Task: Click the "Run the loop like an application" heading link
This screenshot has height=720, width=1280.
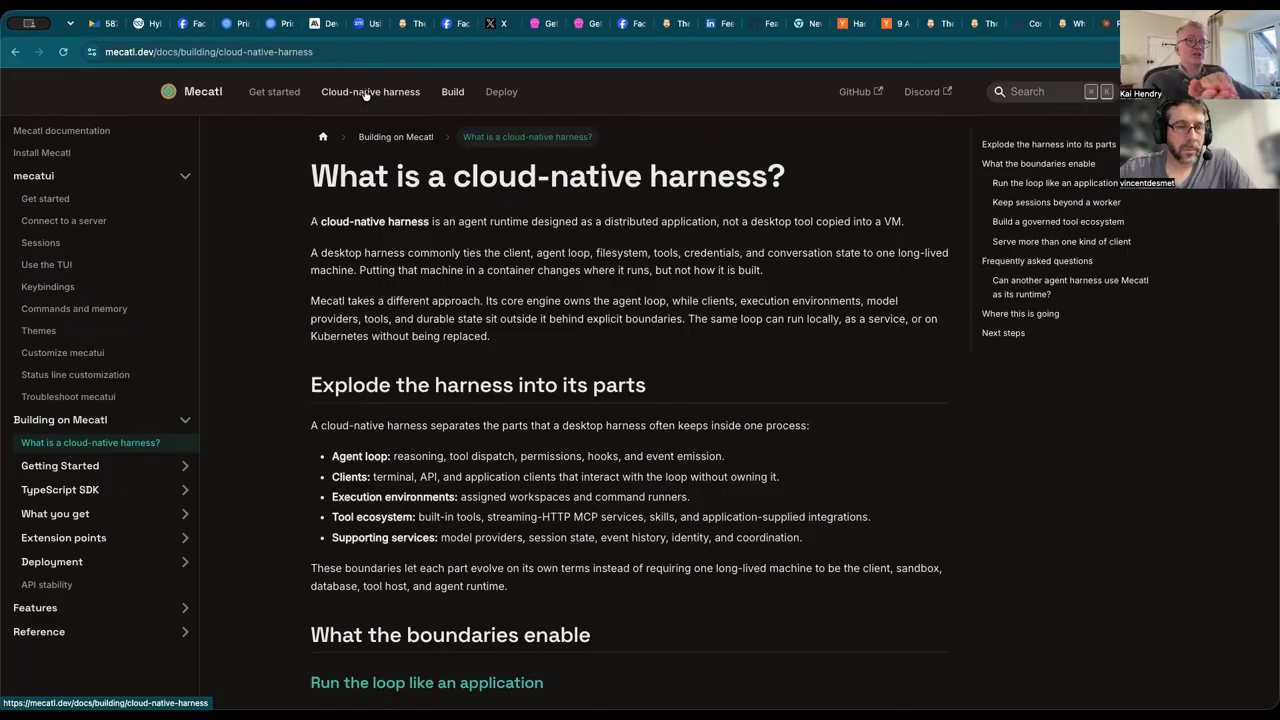Action: pyautogui.click(x=427, y=682)
